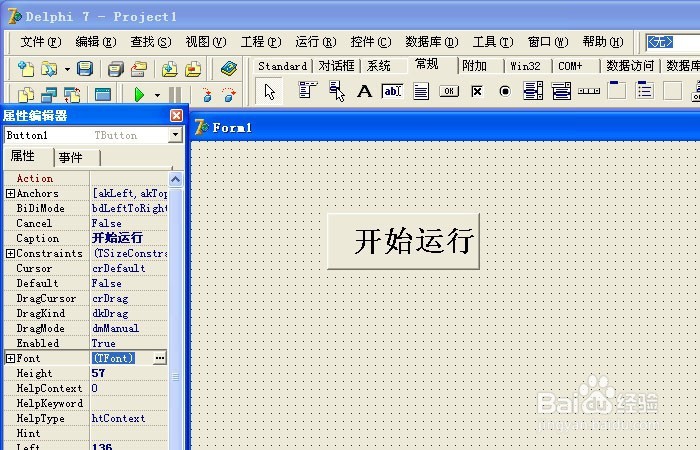Image resolution: width=700 pixels, height=450 pixels.
Task: Switch to the 系统 palette tab
Action: coord(379,66)
